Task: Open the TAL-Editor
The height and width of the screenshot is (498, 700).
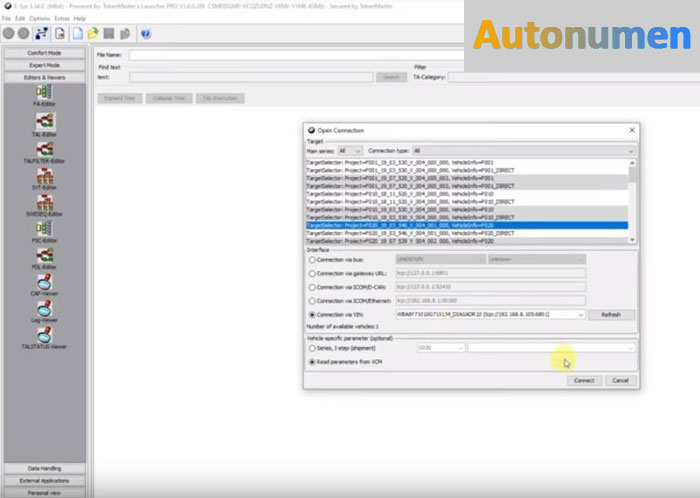Action: point(44,124)
